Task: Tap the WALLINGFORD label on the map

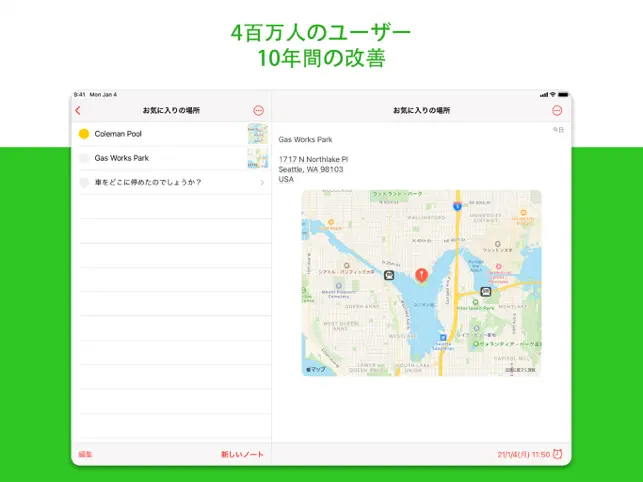Action: point(426,217)
